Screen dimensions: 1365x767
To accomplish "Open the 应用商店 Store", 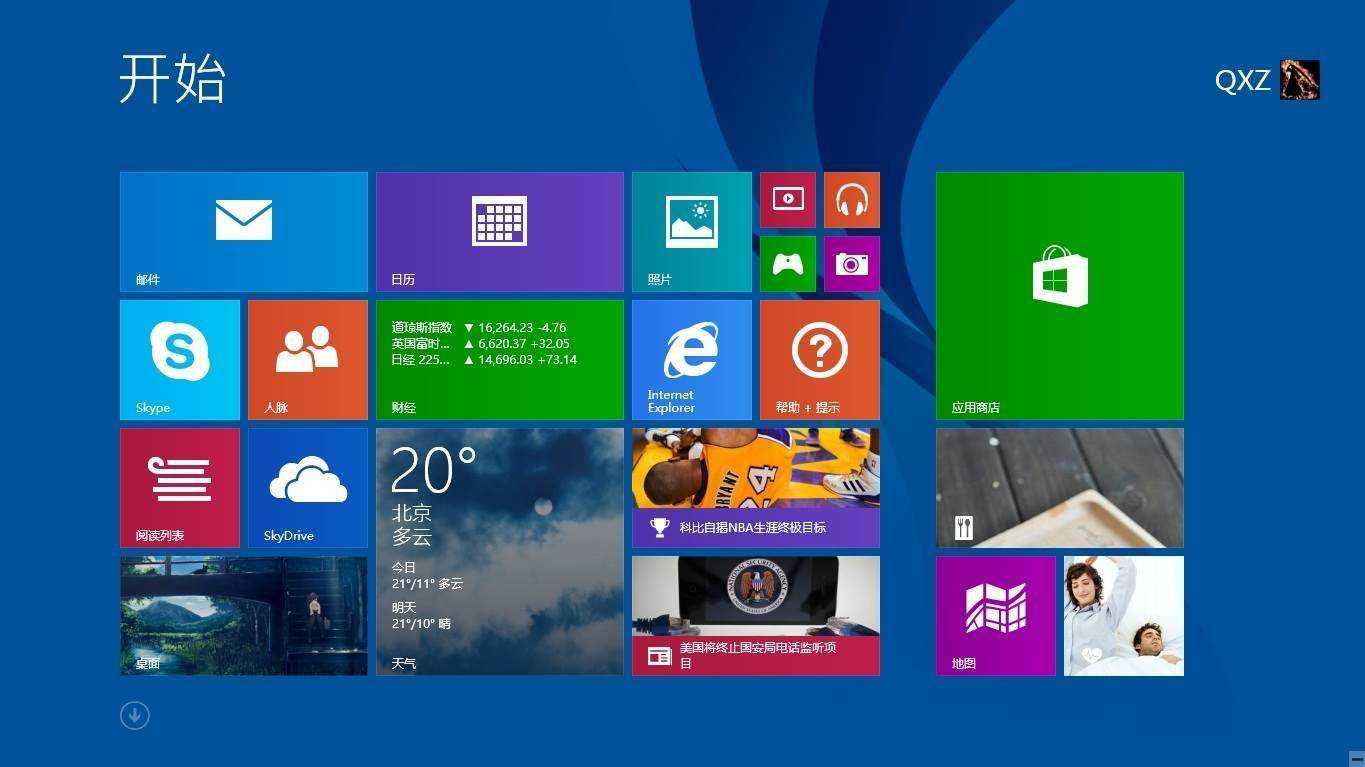I will pyautogui.click(x=1059, y=294).
